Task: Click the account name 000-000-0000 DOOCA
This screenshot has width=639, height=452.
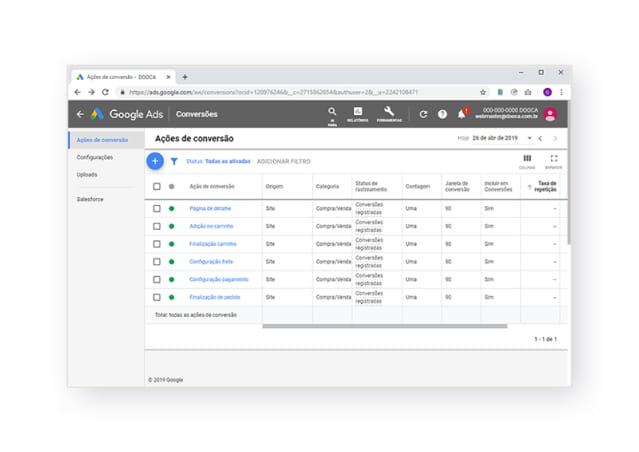Action: [510, 110]
